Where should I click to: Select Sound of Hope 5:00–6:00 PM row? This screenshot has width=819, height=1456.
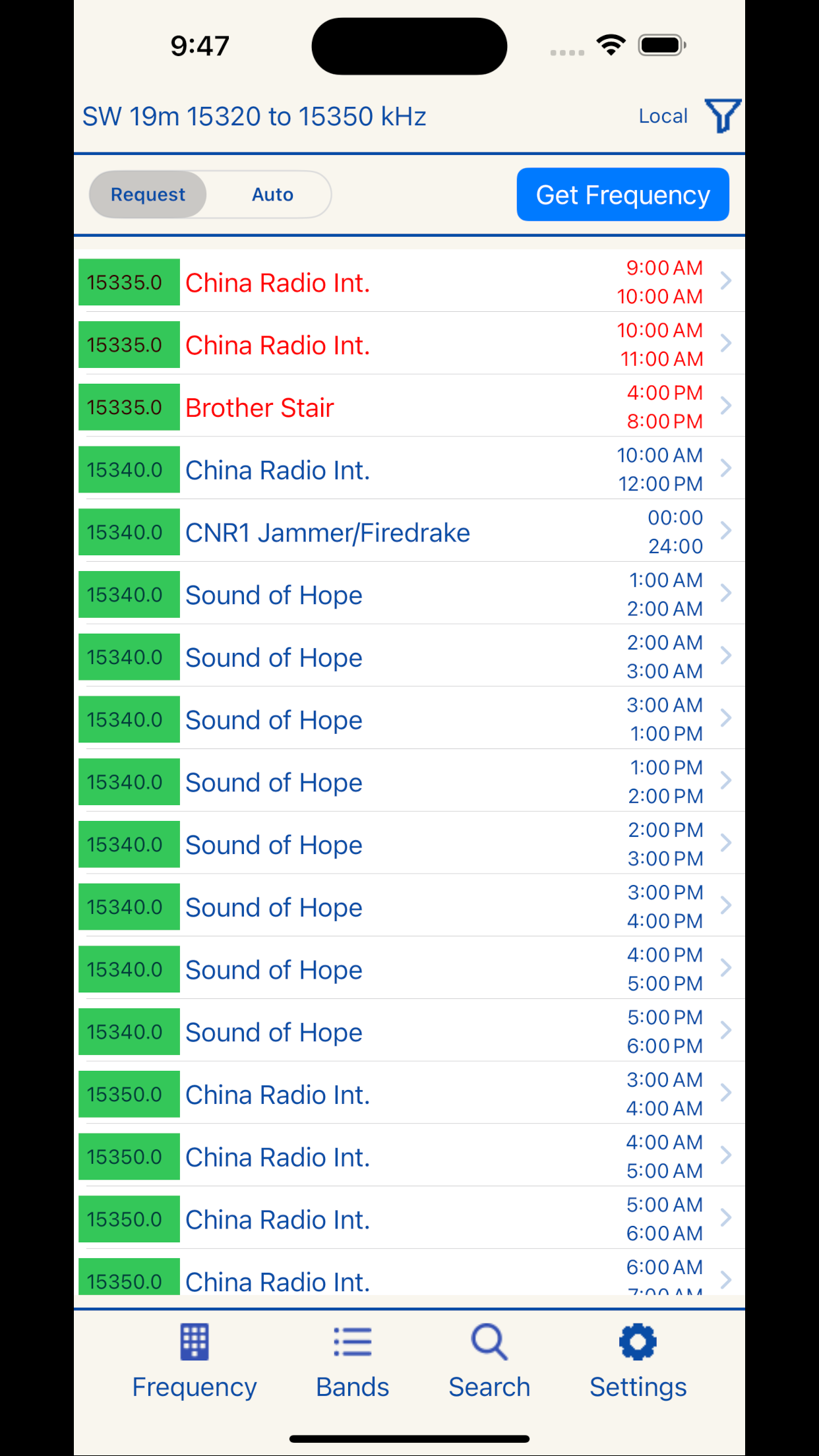409,1031
